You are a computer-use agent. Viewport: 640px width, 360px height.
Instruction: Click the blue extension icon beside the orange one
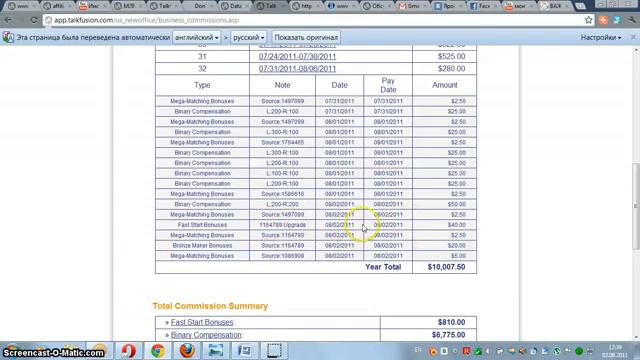point(617,20)
